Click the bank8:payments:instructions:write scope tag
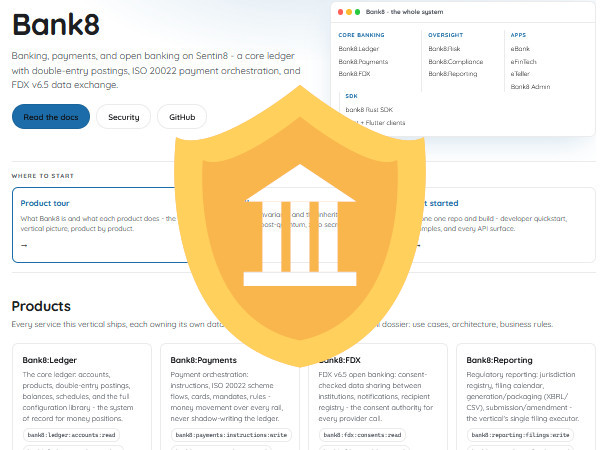This screenshot has width=600, height=450. coord(231,435)
